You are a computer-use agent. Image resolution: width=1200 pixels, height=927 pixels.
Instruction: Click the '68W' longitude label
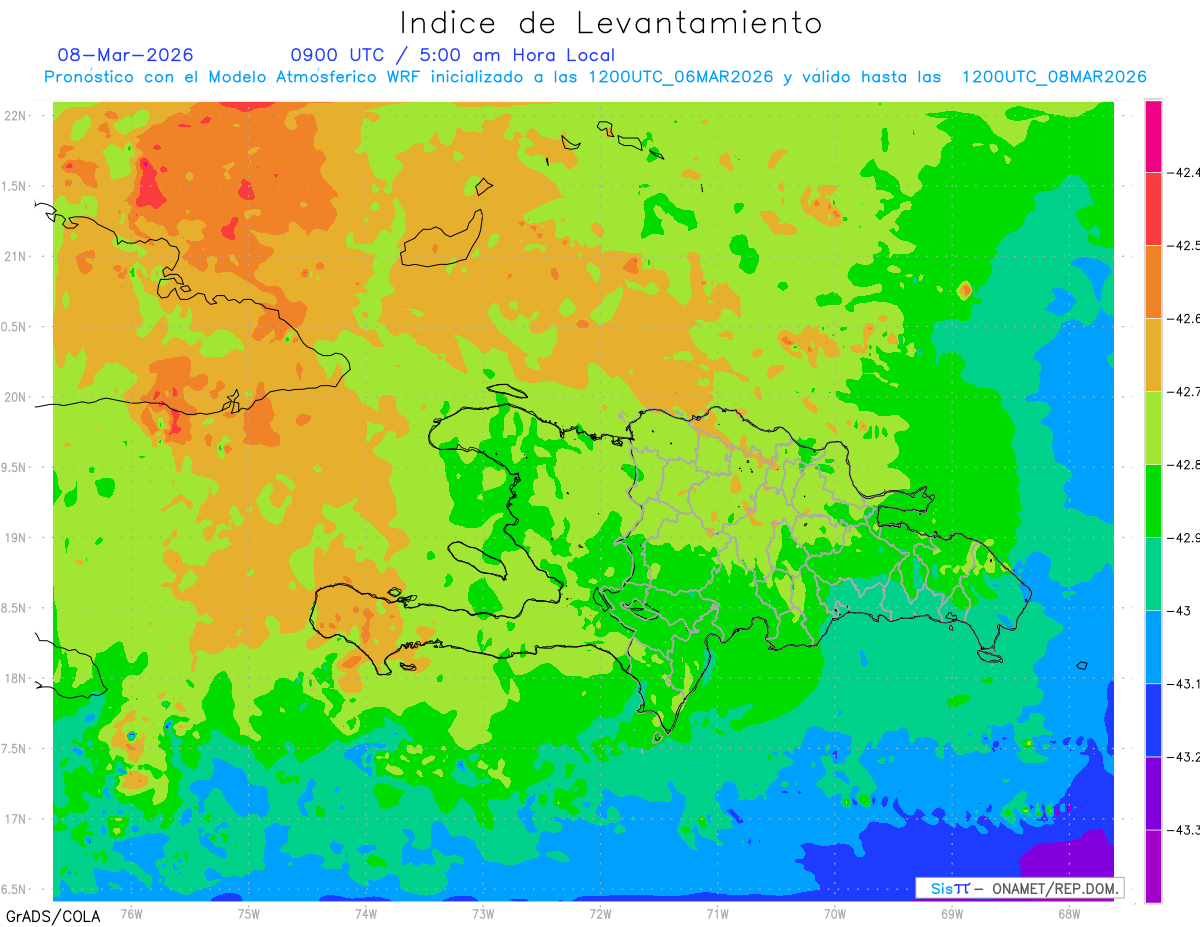(x=1068, y=913)
